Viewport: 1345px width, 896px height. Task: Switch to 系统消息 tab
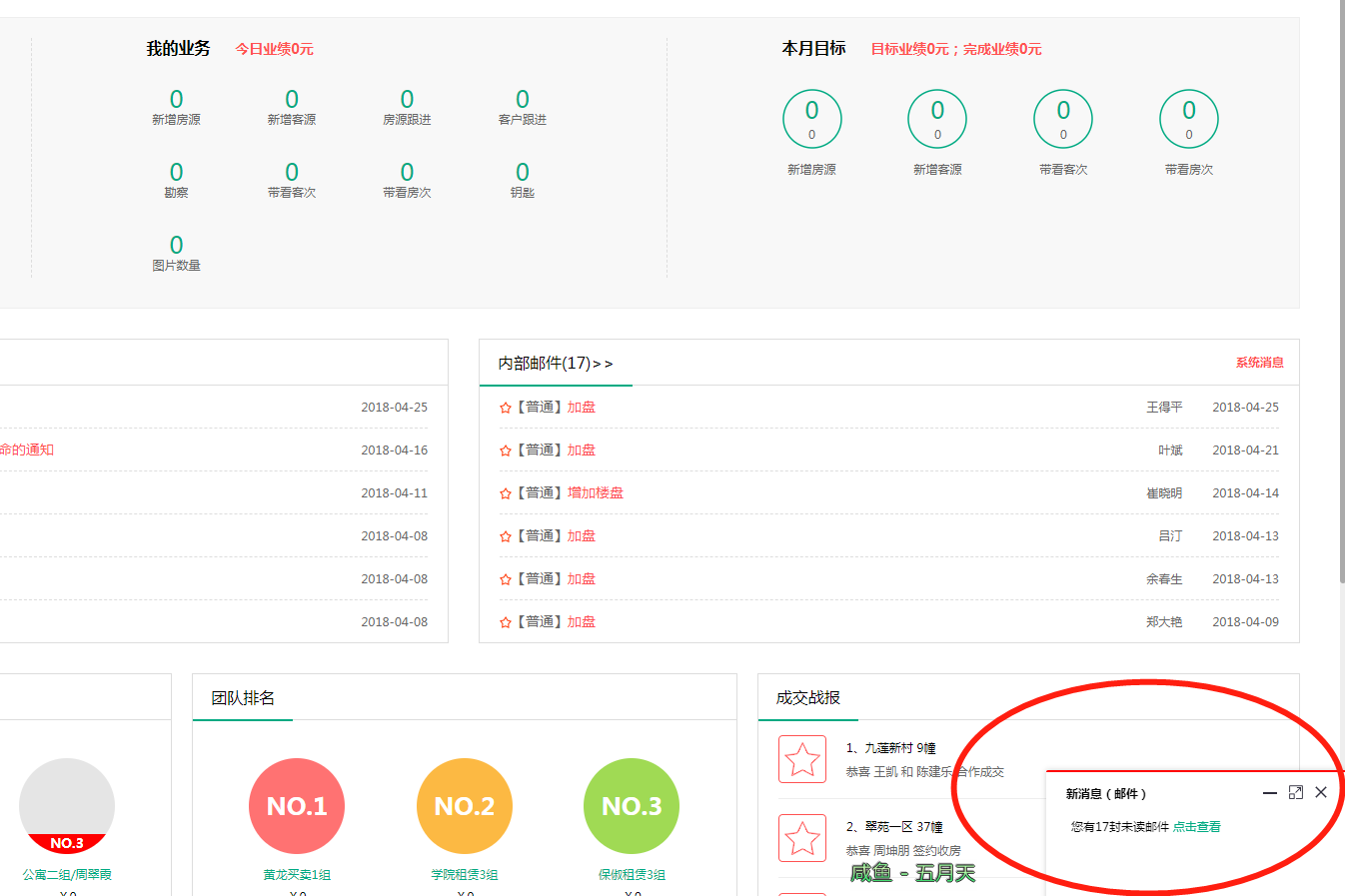point(1260,363)
